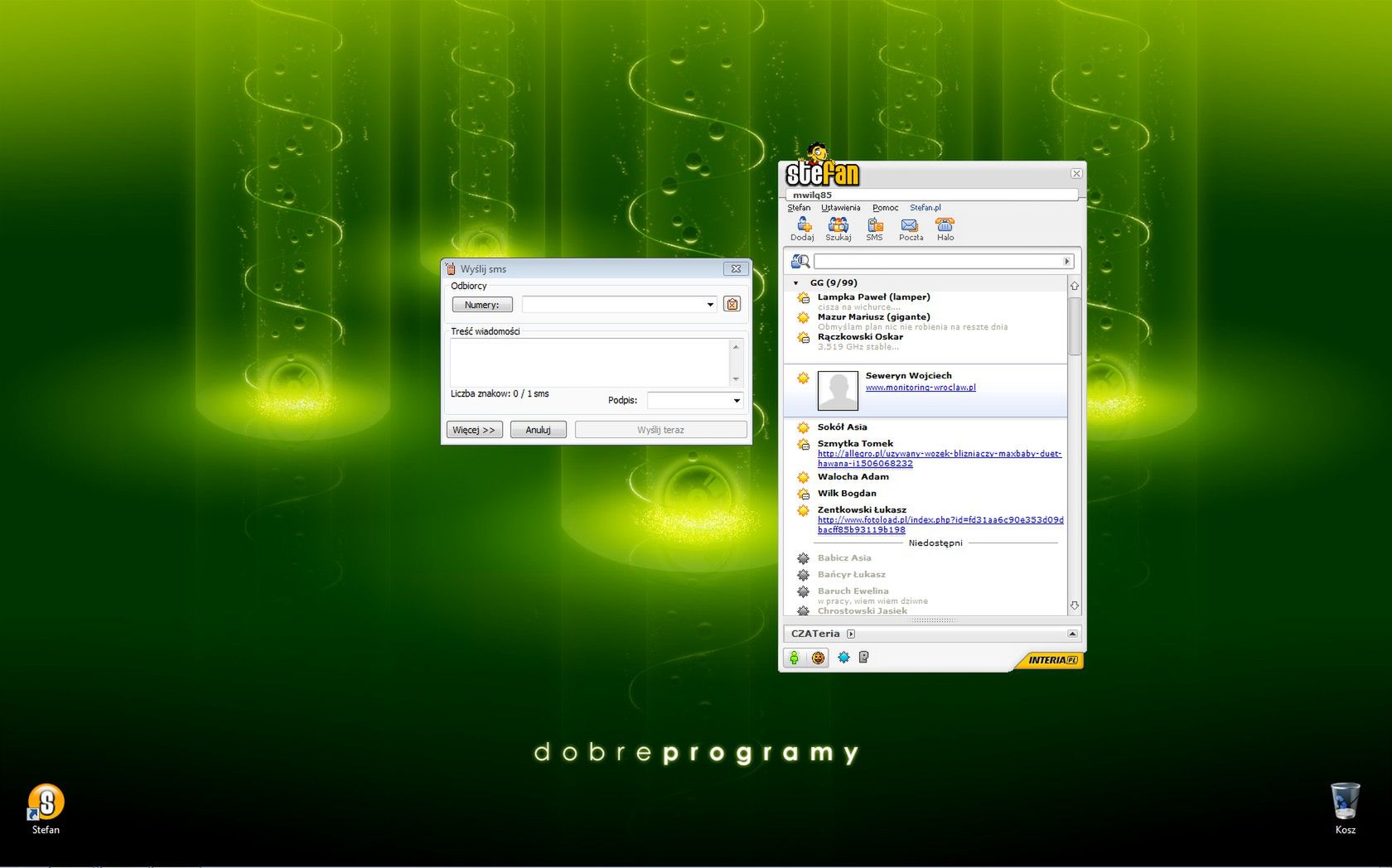Expand SMS options with Więcej >> button
This screenshot has width=1392, height=868.
pyautogui.click(x=475, y=430)
